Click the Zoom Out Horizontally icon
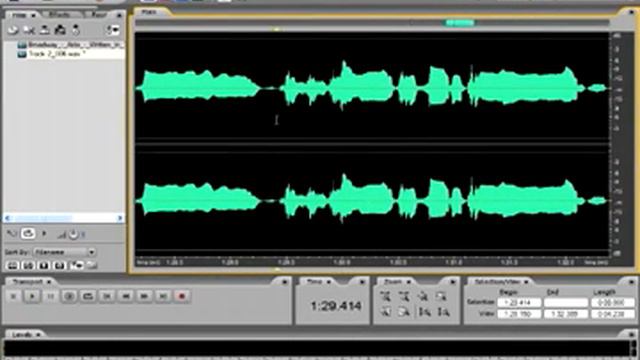 (404, 296)
